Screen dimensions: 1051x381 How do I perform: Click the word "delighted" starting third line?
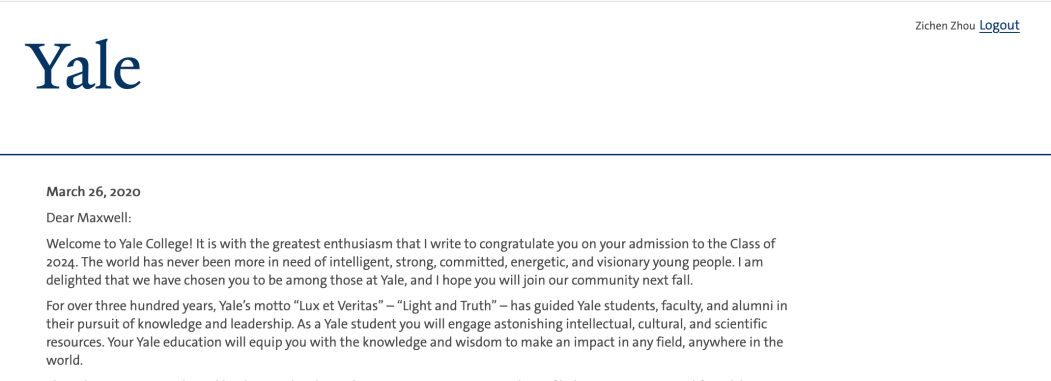(x=72, y=278)
